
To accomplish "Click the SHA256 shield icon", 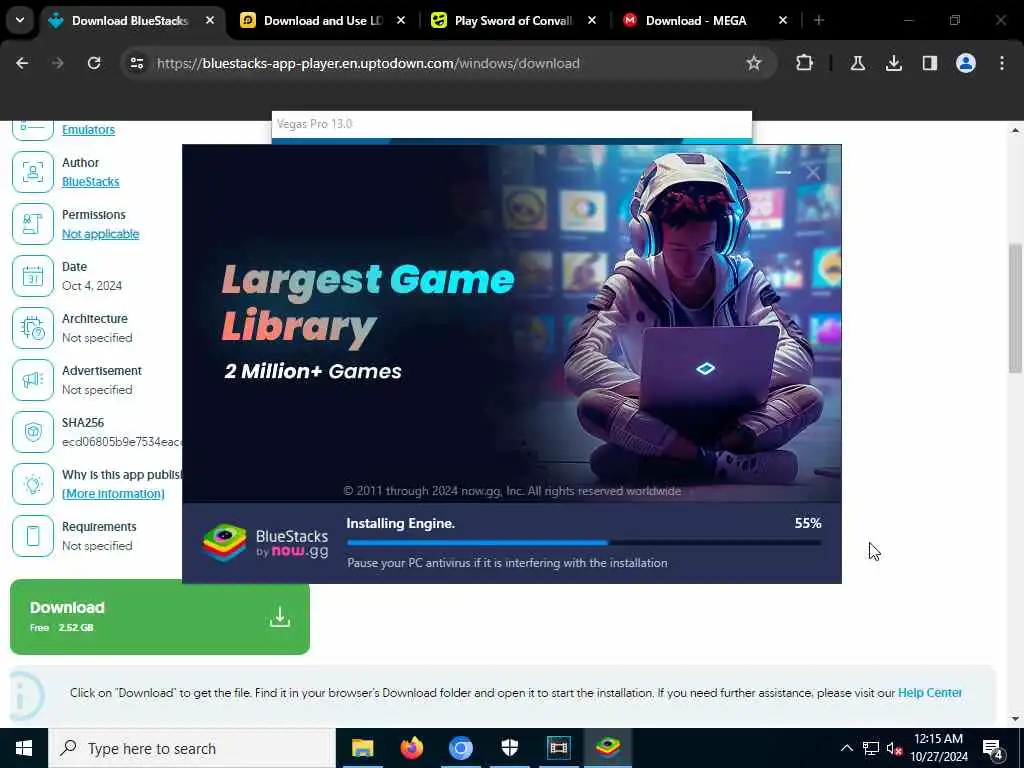I will pos(33,432).
